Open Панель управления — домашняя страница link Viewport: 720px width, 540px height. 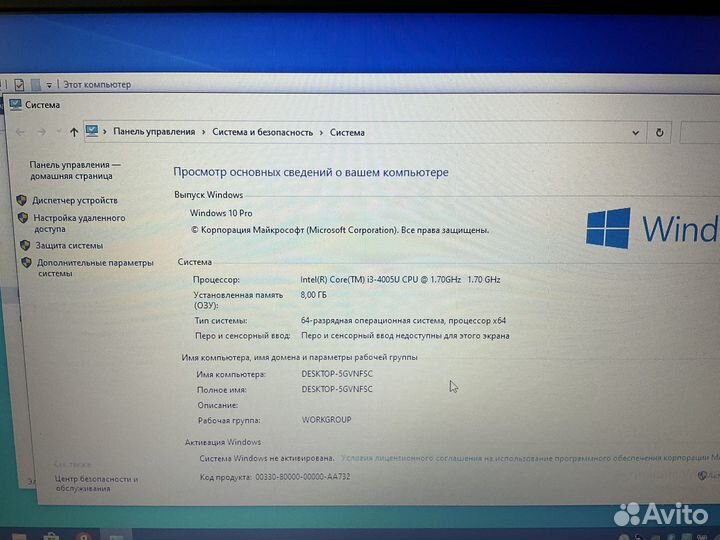(x=73, y=170)
